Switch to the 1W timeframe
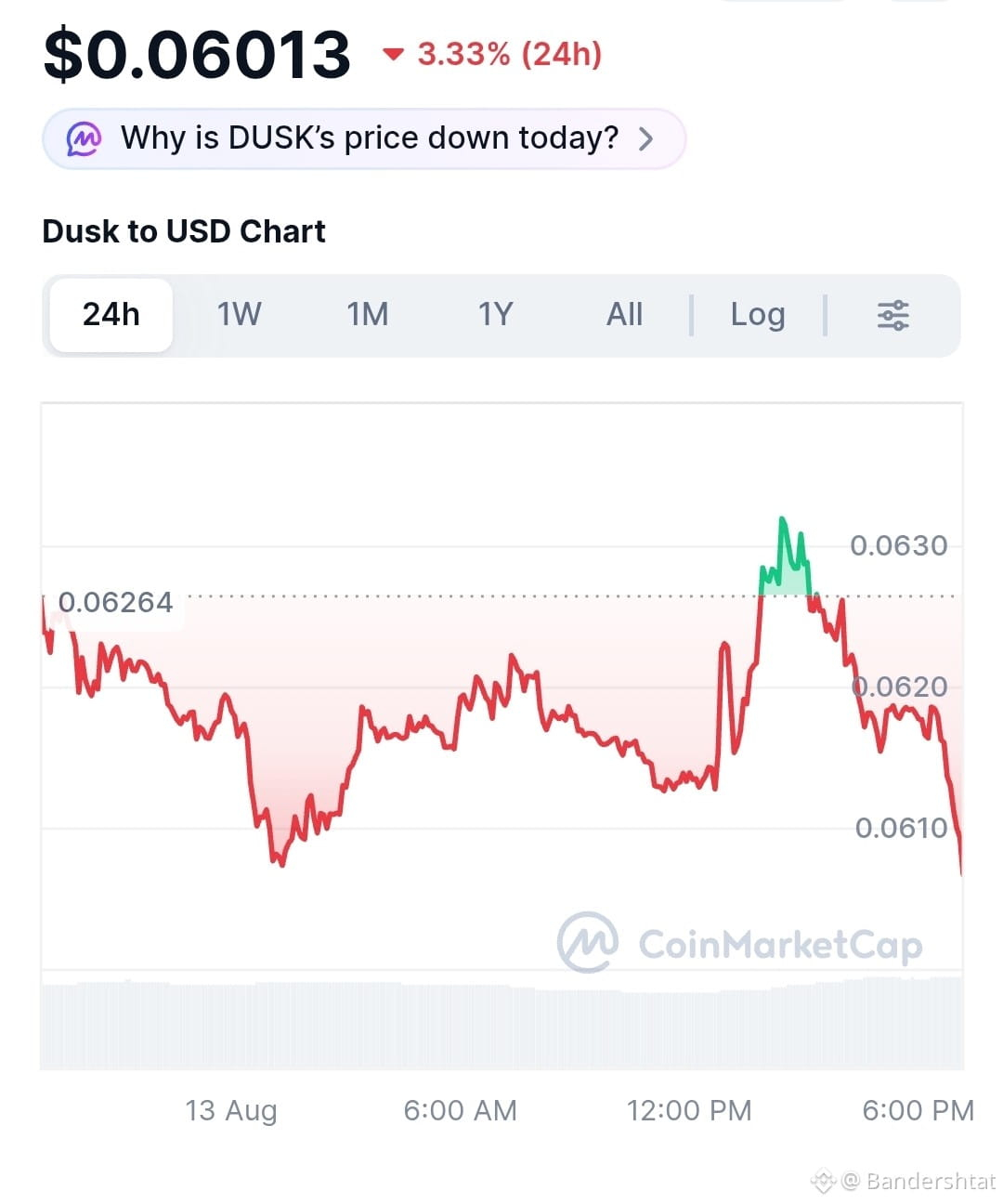This screenshot has height=1204, width=1003. 240,315
